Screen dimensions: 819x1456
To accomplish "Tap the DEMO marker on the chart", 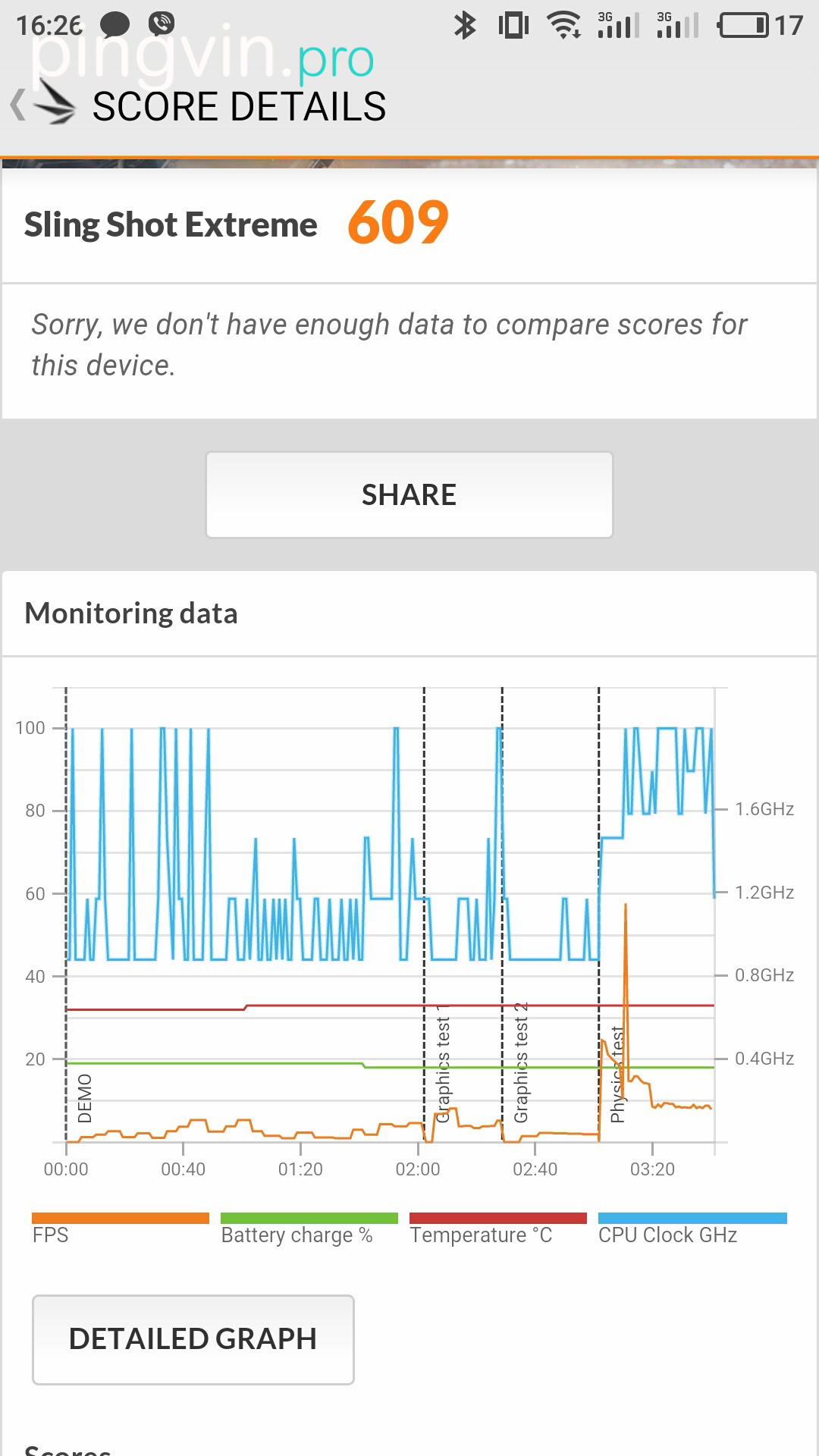I will click(84, 1098).
